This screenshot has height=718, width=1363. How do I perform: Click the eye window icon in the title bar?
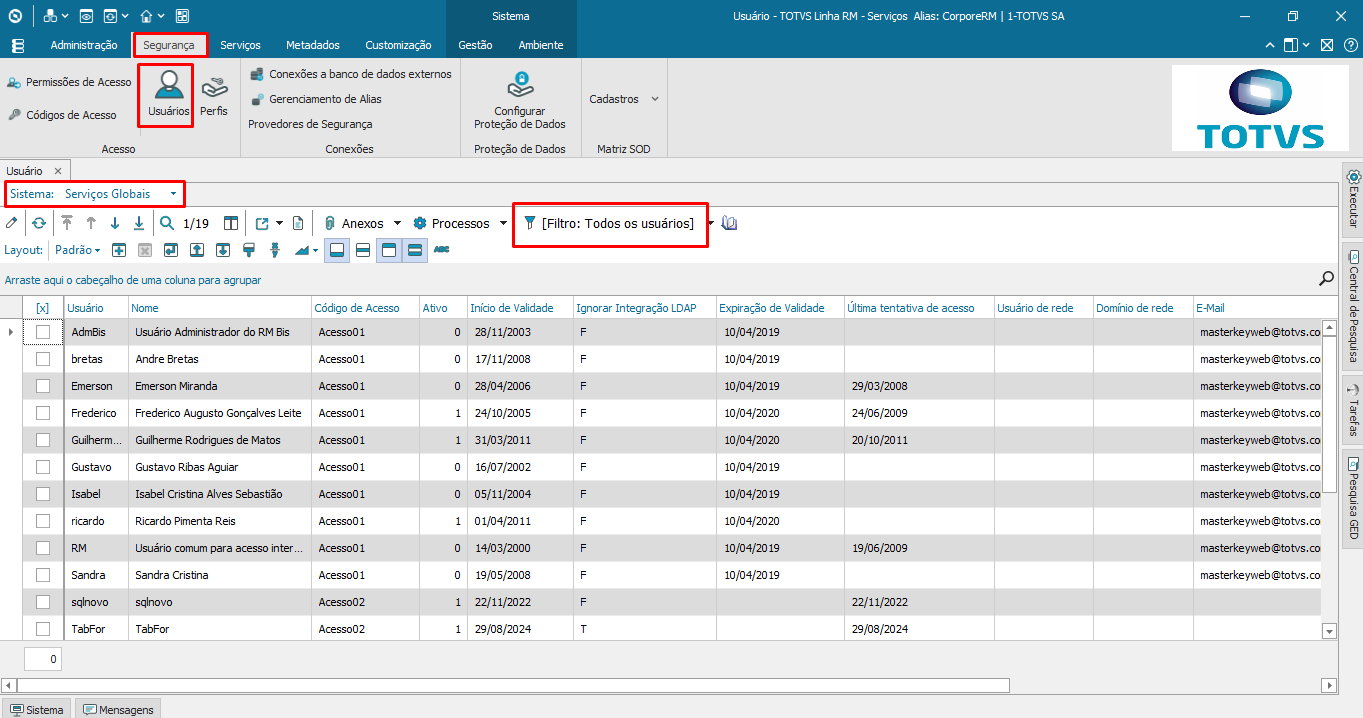86,16
